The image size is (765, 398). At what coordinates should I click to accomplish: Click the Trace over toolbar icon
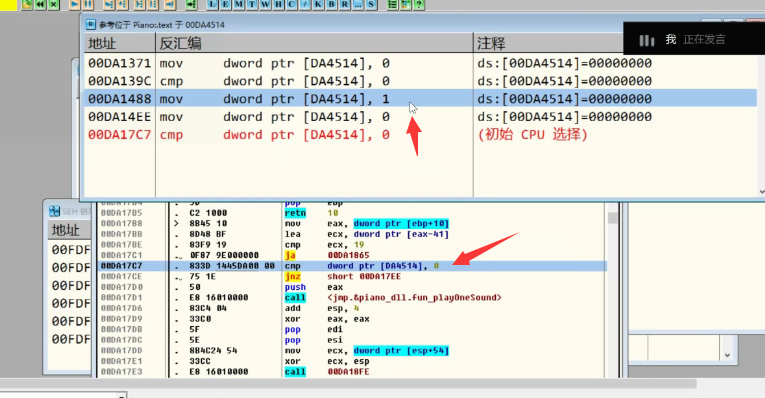[x=153, y=4]
